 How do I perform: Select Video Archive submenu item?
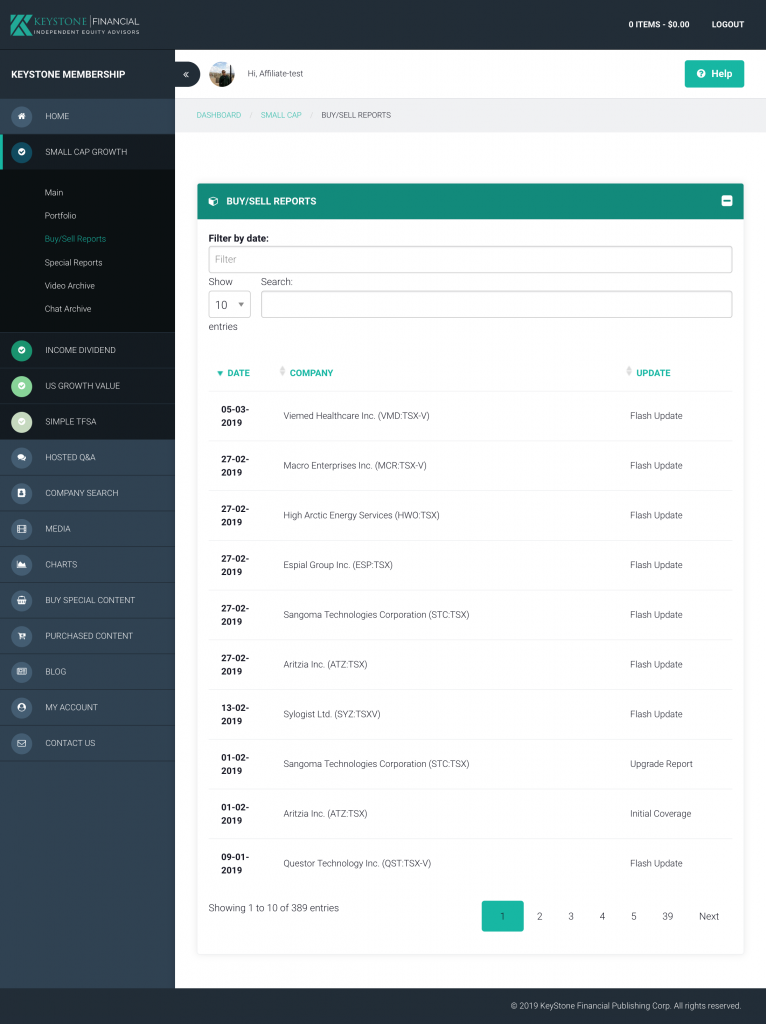pos(69,286)
